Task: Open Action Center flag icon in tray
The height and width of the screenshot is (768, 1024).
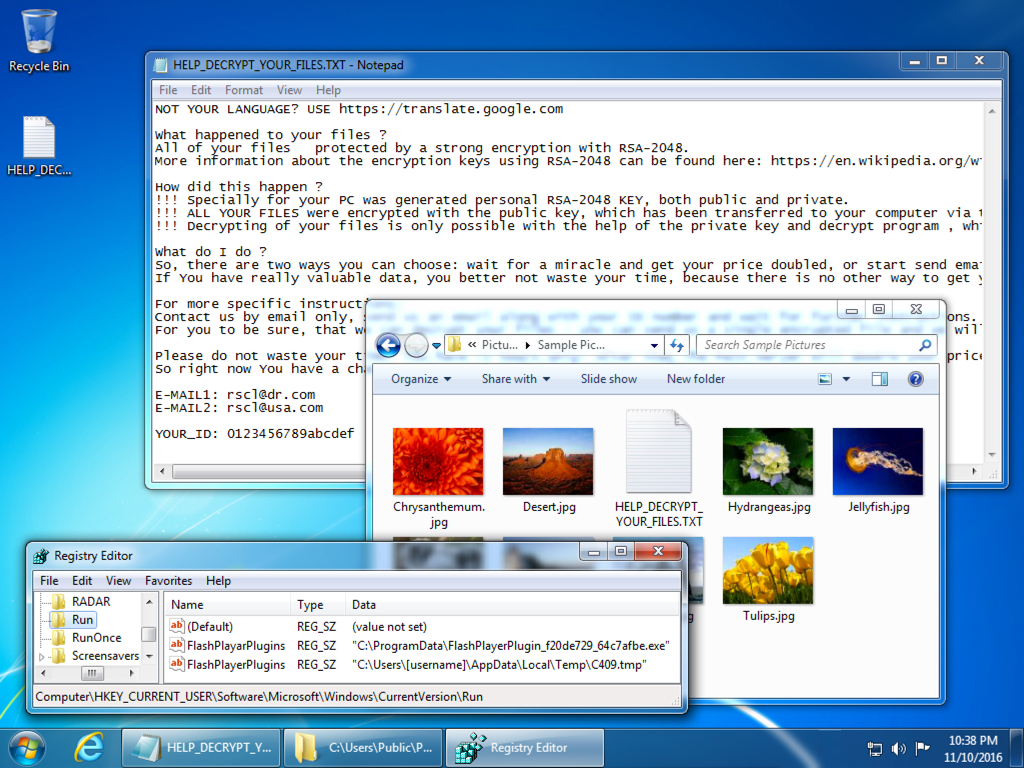Action: tap(922, 748)
